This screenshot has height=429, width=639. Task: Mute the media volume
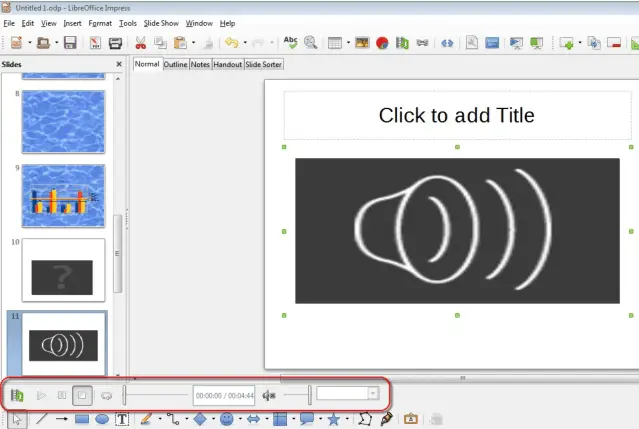[269, 395]
